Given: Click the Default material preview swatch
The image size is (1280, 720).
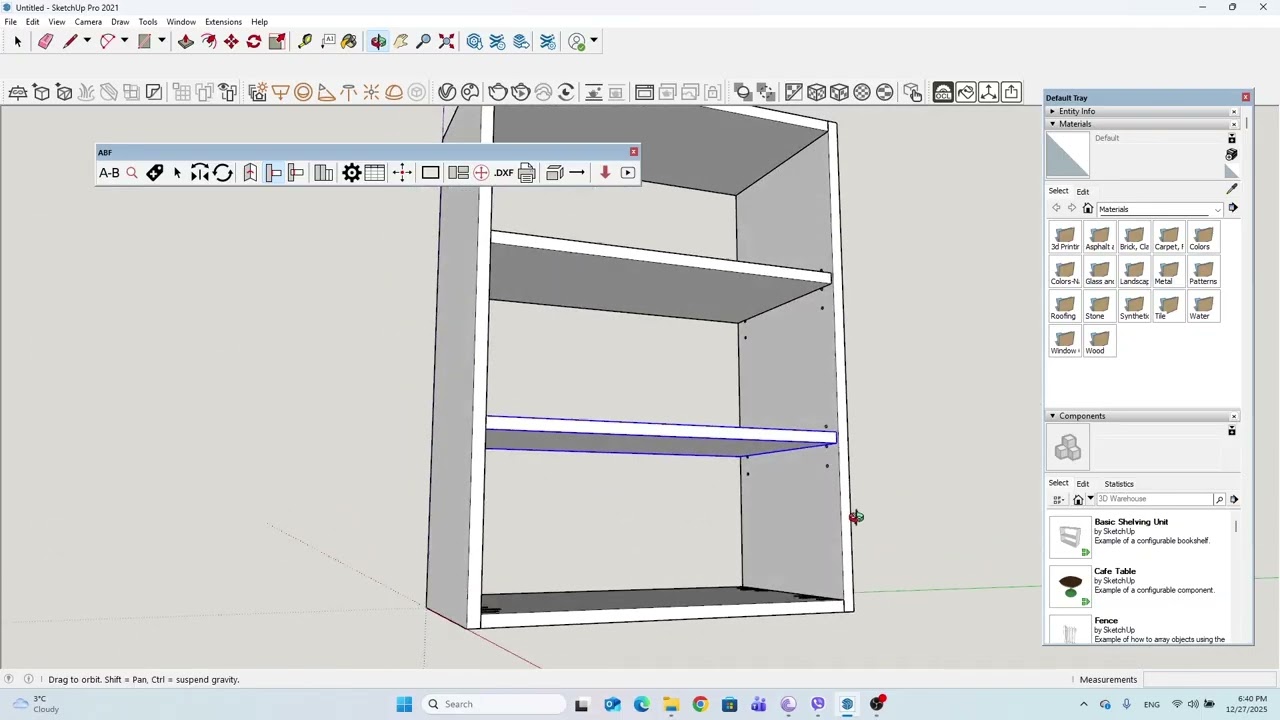Looking at the screenshot, I should tap(1067, 156).
